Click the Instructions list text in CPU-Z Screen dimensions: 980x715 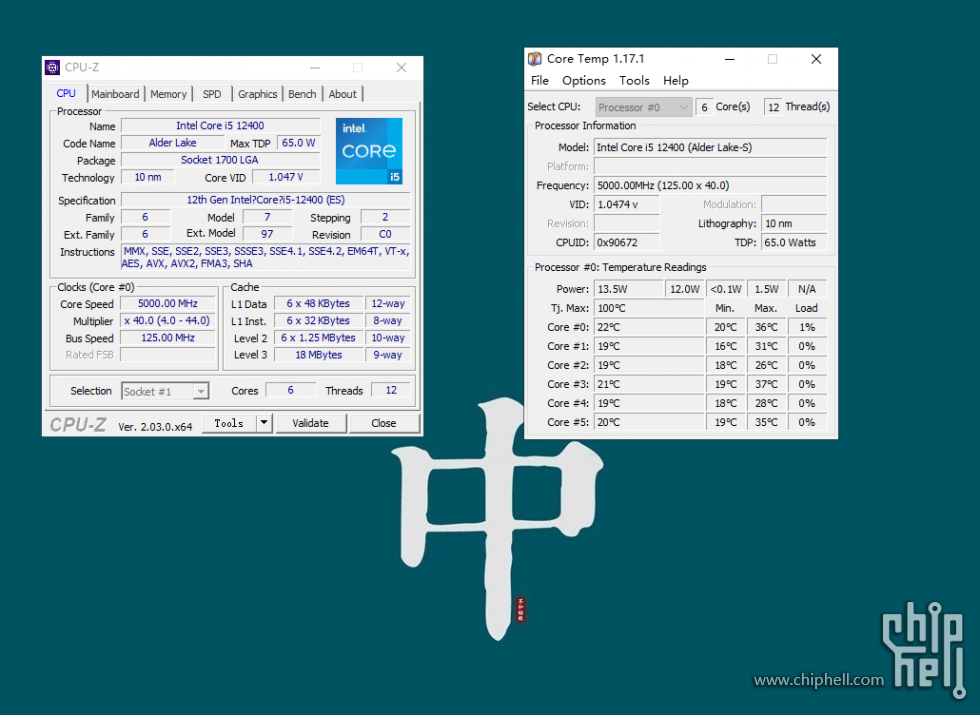coord(266,257)
